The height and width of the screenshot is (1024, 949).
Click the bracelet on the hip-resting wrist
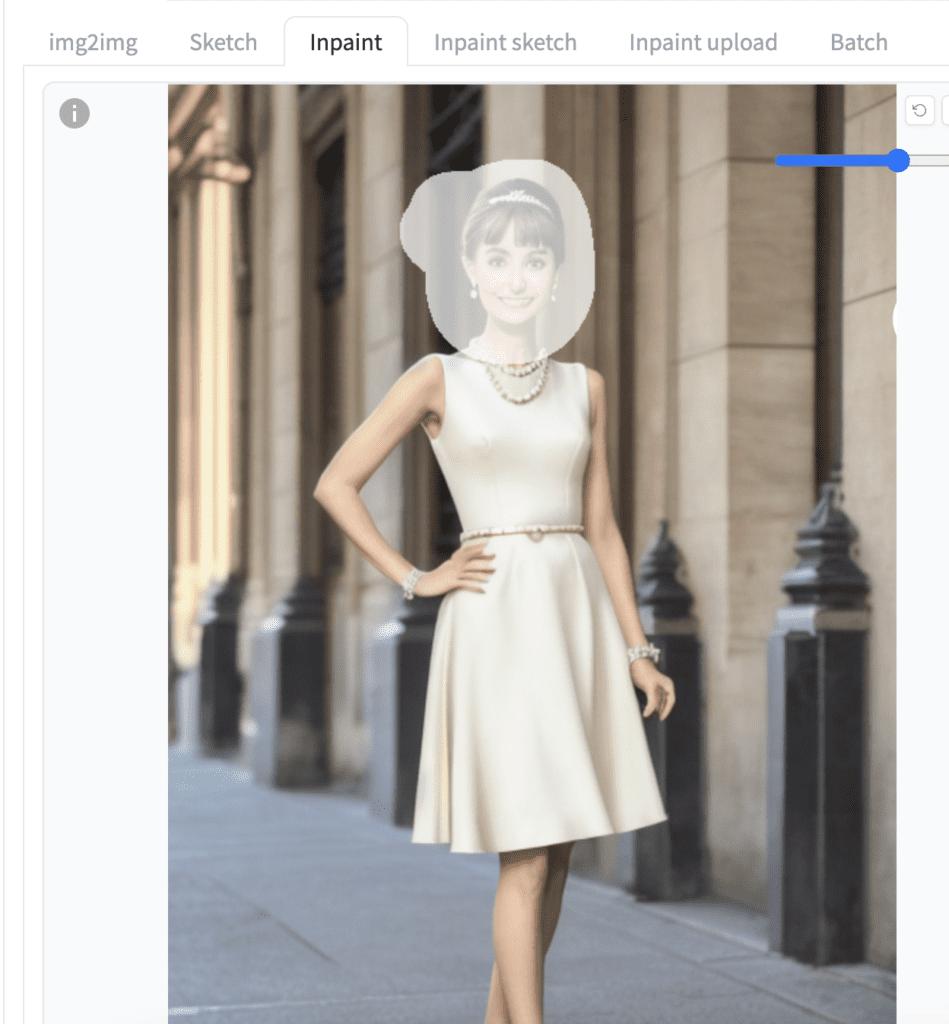[x=412, y=580]
